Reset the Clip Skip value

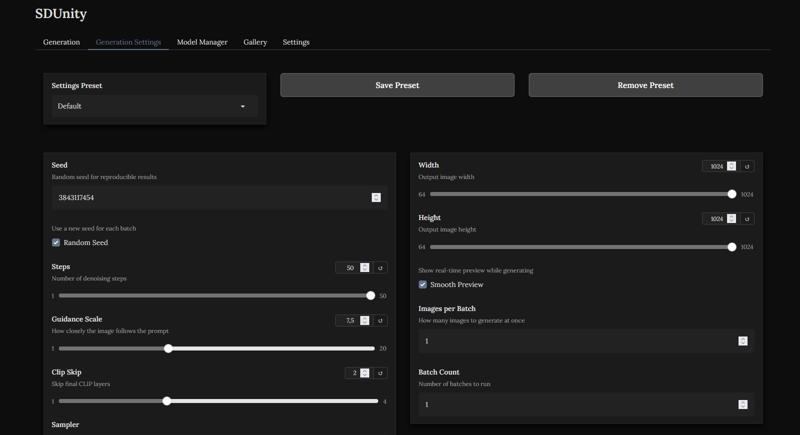380,373
